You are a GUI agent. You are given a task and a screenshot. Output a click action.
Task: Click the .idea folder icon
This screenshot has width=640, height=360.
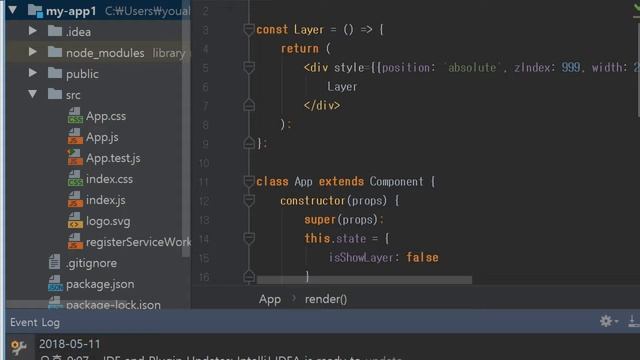(x=55, y=31)
